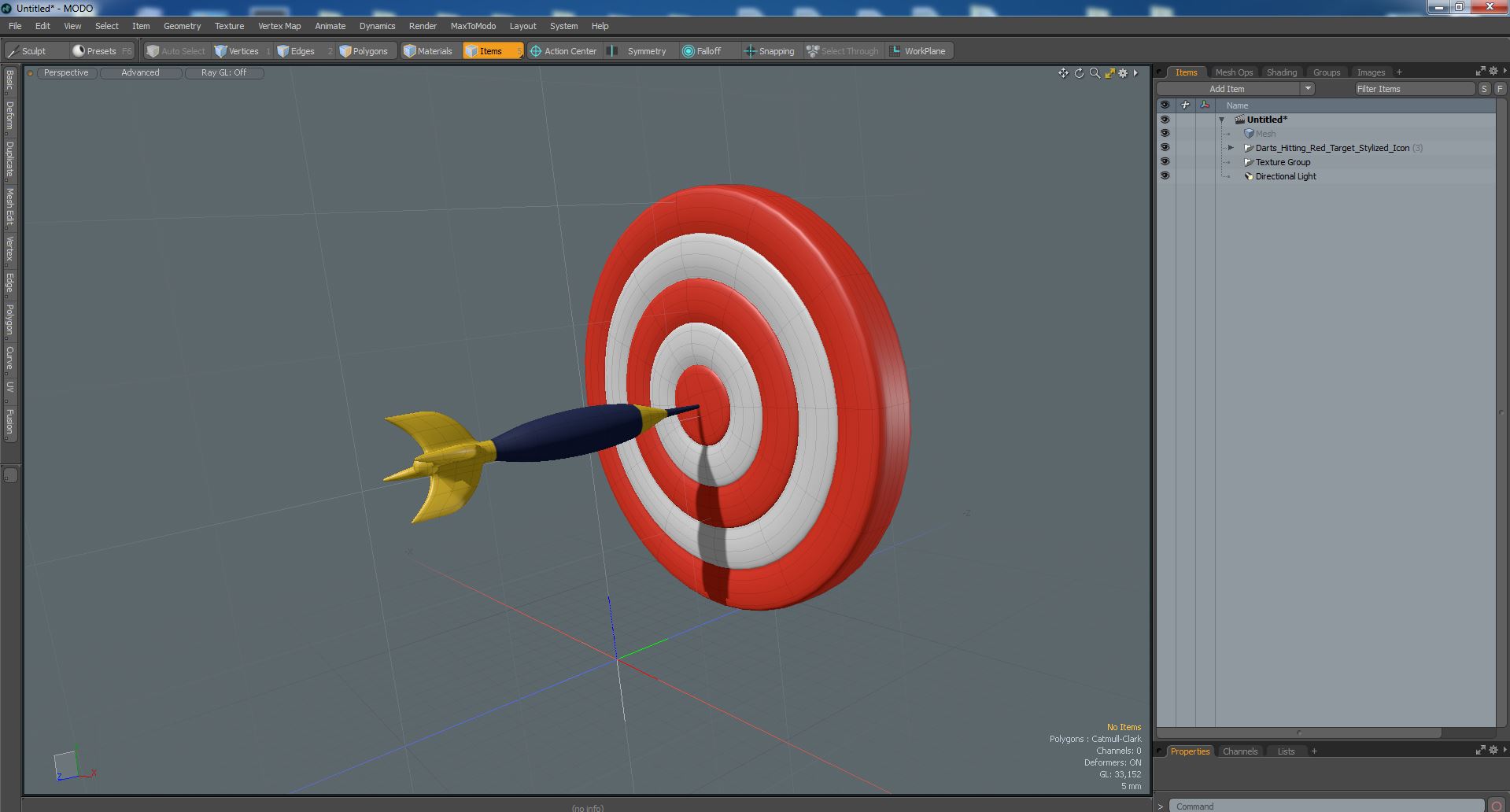Click viewport pan/move icon
Image resolution: width=1510 pixels, height=812 pixels.
click(x=1063, y=73)
